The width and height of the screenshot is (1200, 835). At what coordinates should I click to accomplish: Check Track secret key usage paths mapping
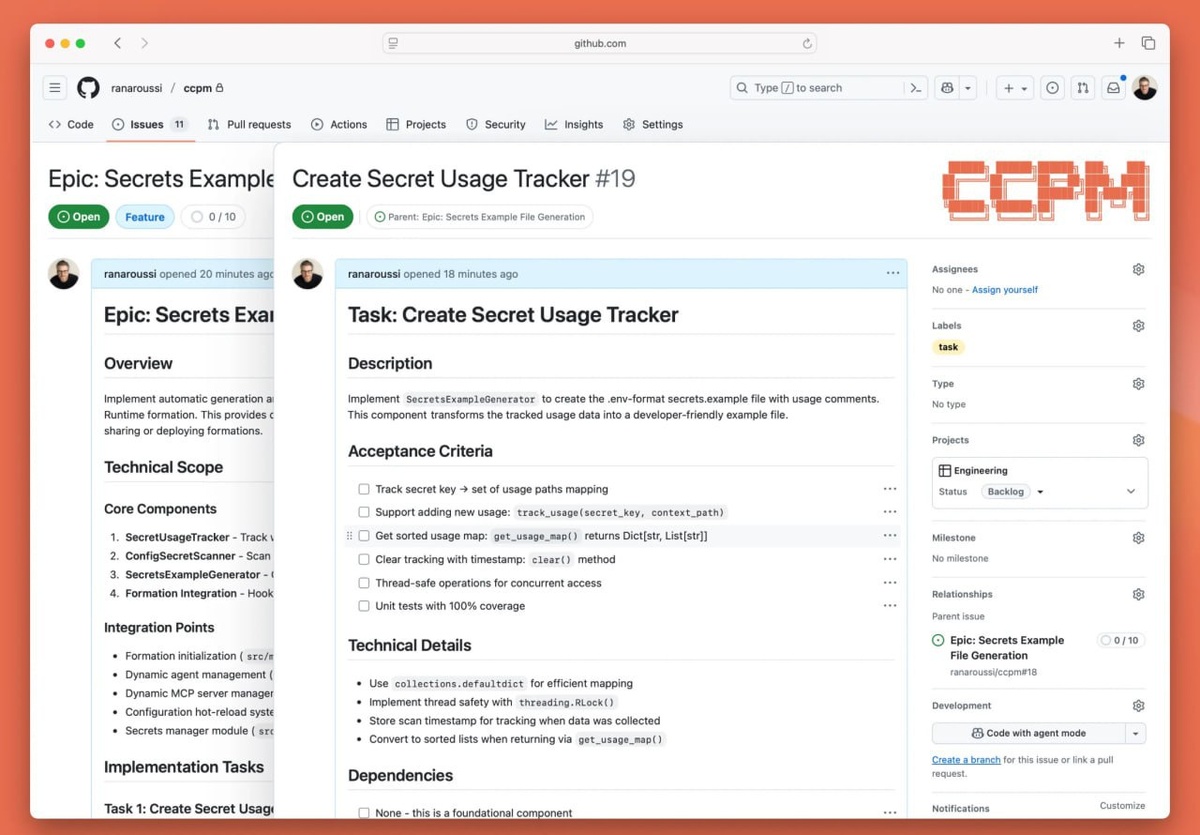[364, 489]
